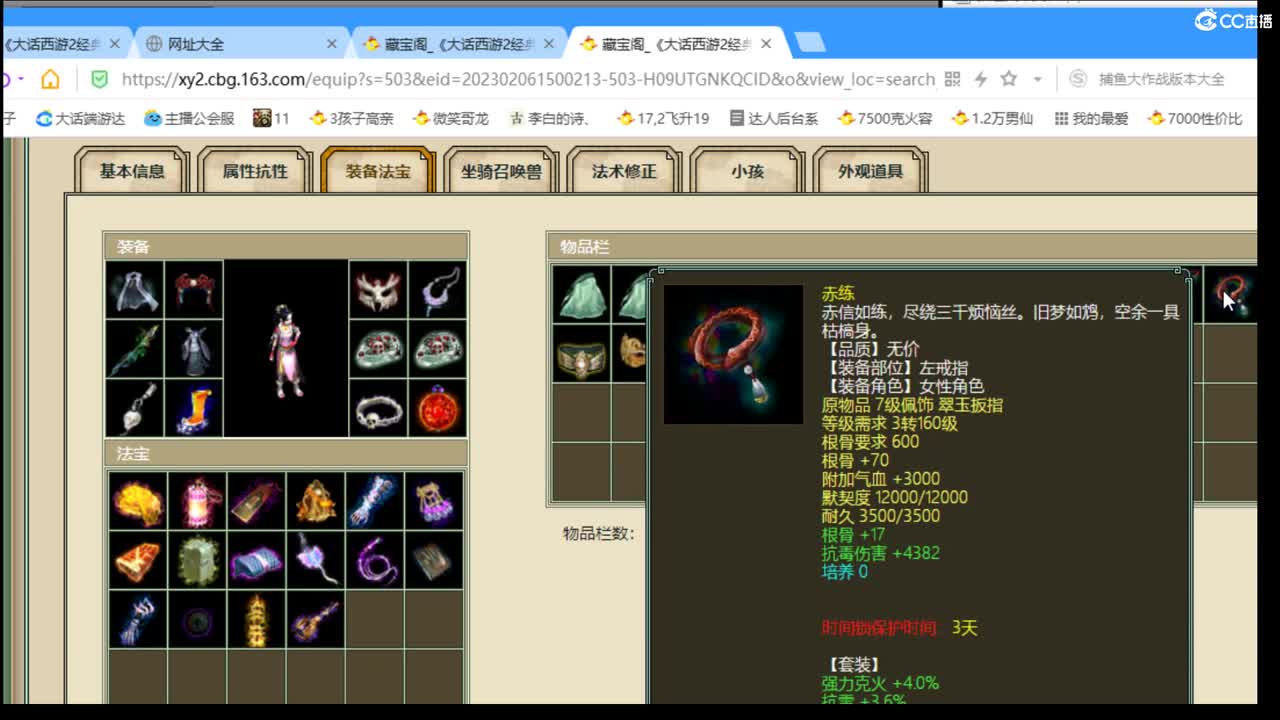Screen dimensions: 1280x720
Task: Select the orange brick magic treasure
Action: click(138, 560)
